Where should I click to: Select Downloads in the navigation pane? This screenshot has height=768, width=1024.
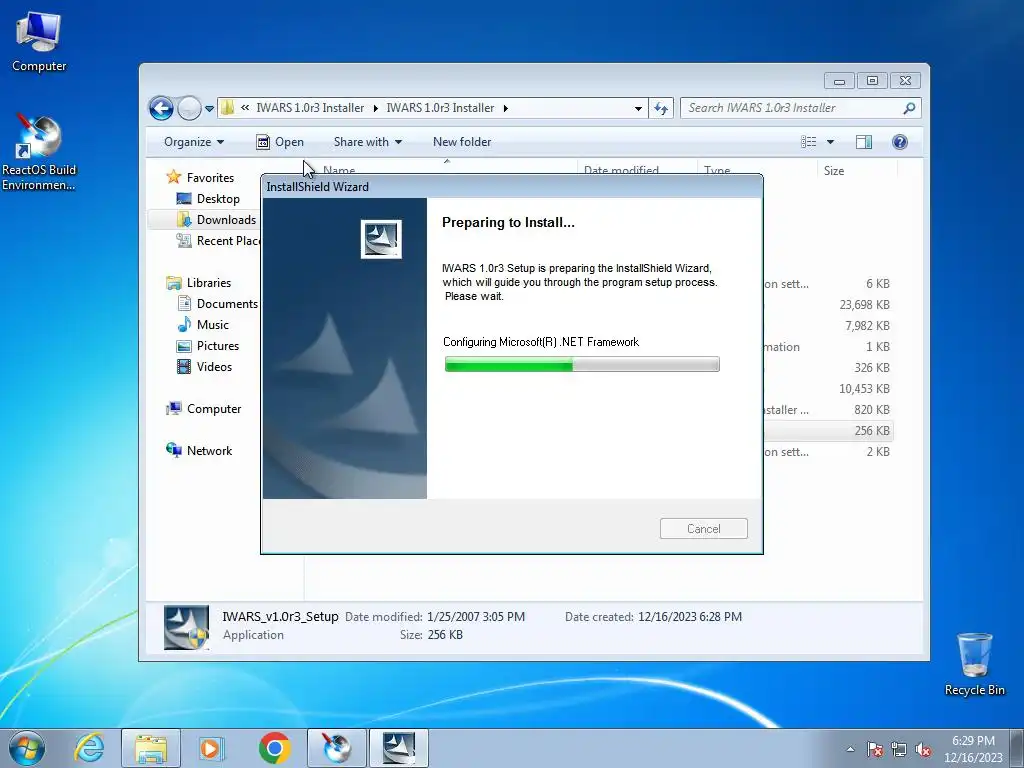[217, 219]
